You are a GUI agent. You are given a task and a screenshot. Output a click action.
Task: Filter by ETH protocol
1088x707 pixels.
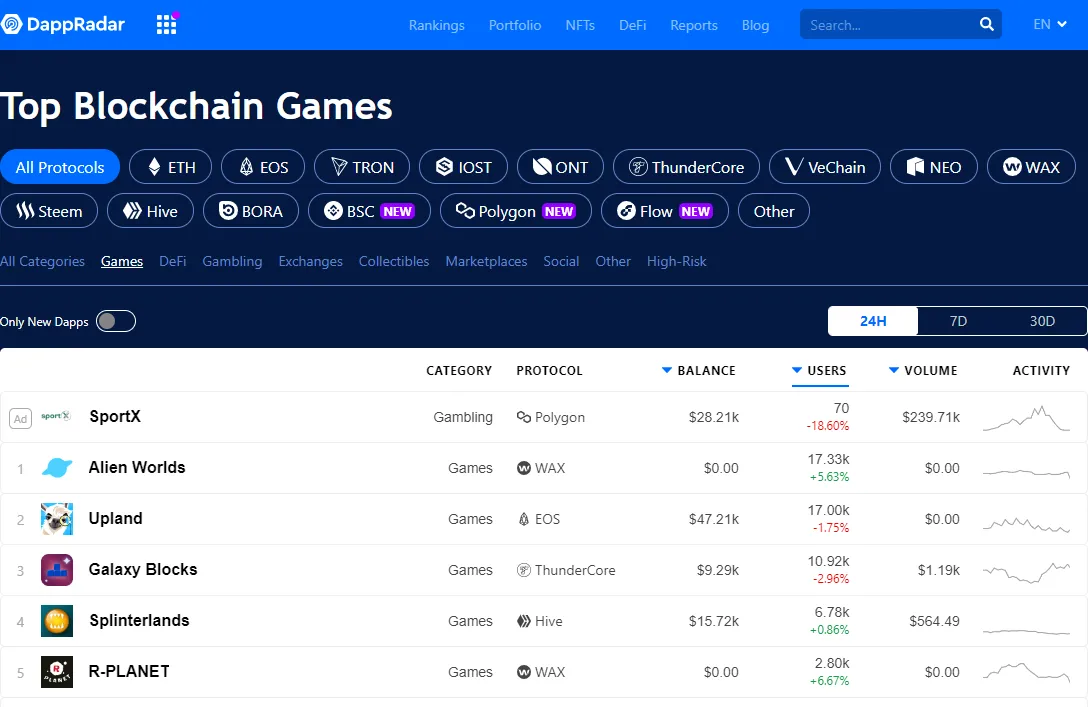[x=171, y=167]
